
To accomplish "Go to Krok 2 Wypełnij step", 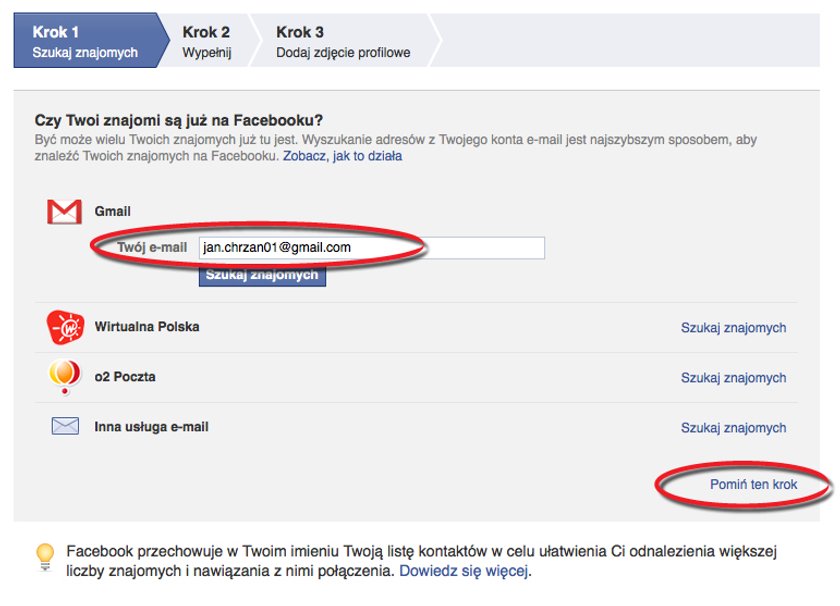I will tap(207, 41).
